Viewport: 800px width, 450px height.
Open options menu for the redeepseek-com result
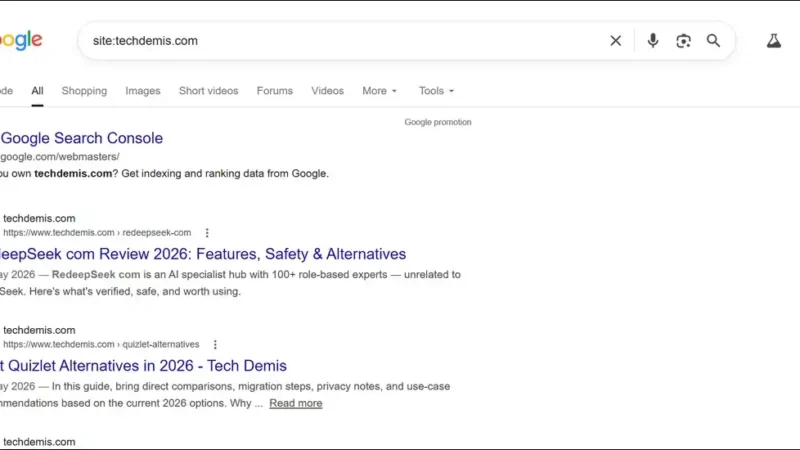(x=207, y=233)
